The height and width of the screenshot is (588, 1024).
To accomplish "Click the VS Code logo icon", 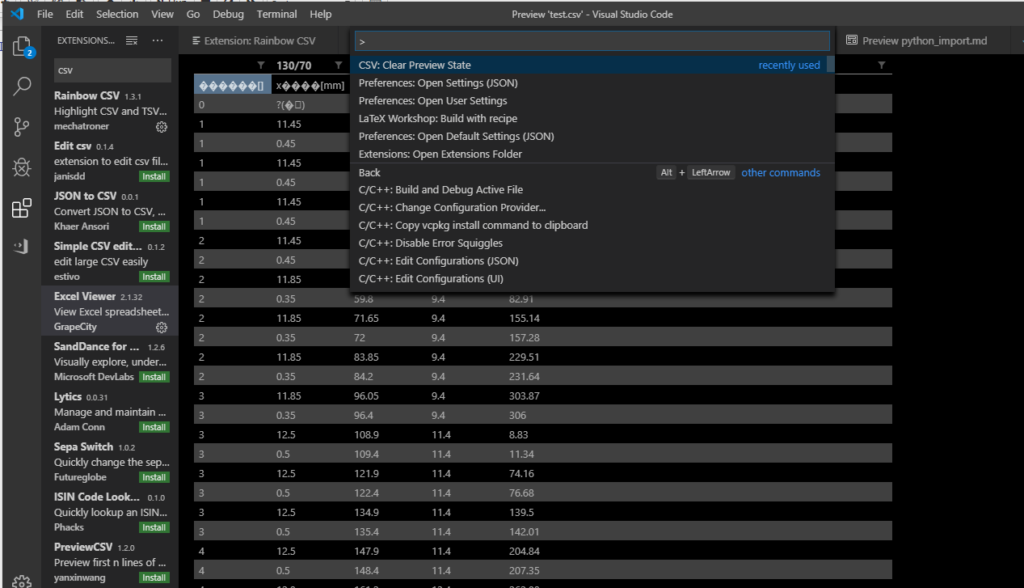I will pyautogui.click(x=17, y=14).
